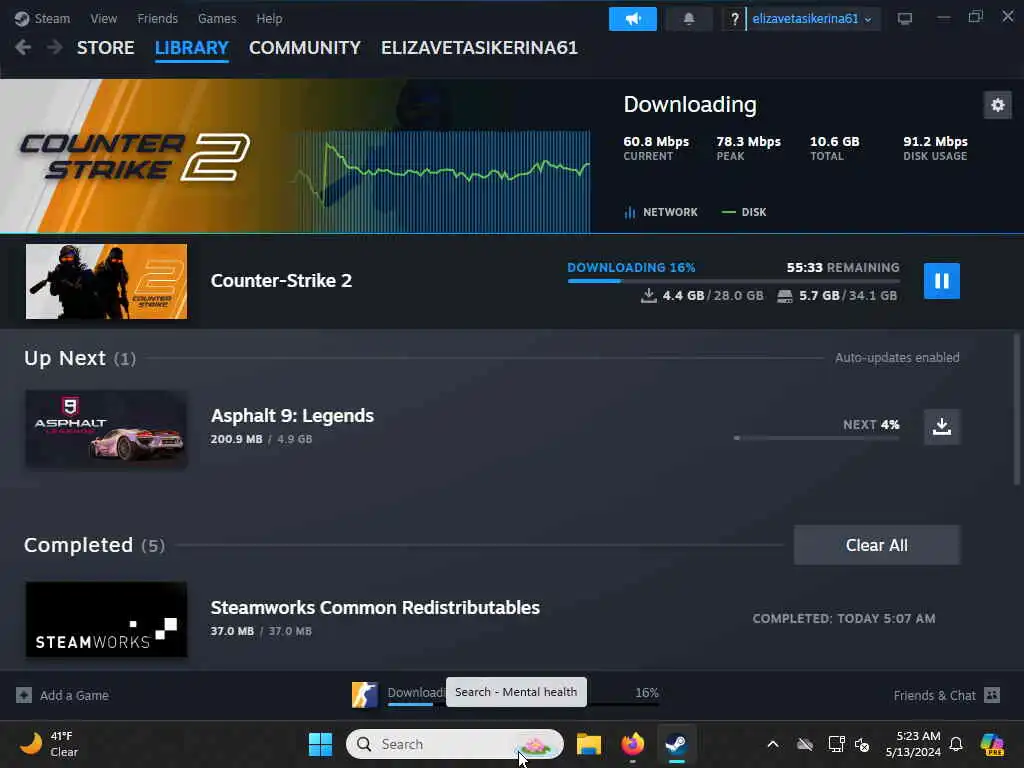The image size is (1024, 768).
Task: Click the Copilot preview icon
Action: point(992,744)
